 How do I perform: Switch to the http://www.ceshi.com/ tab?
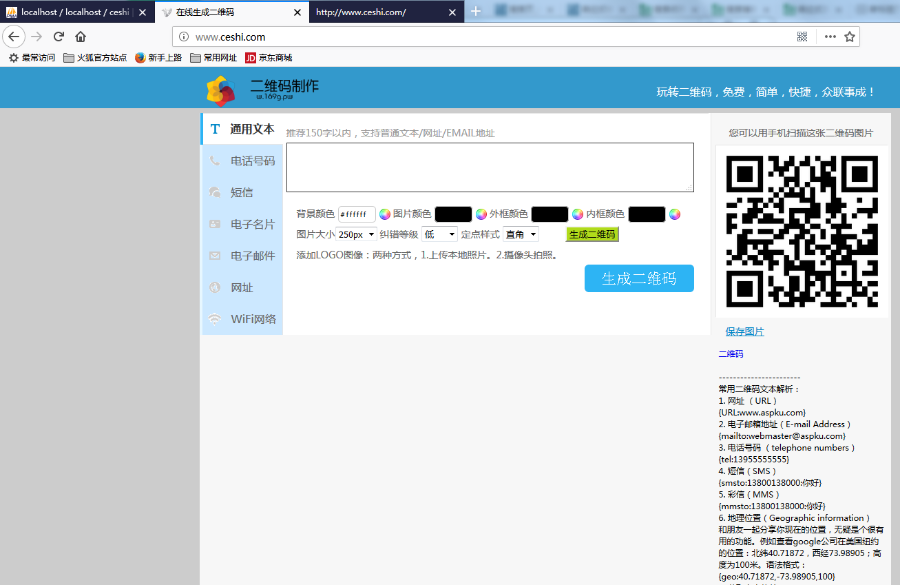point(386,12)
